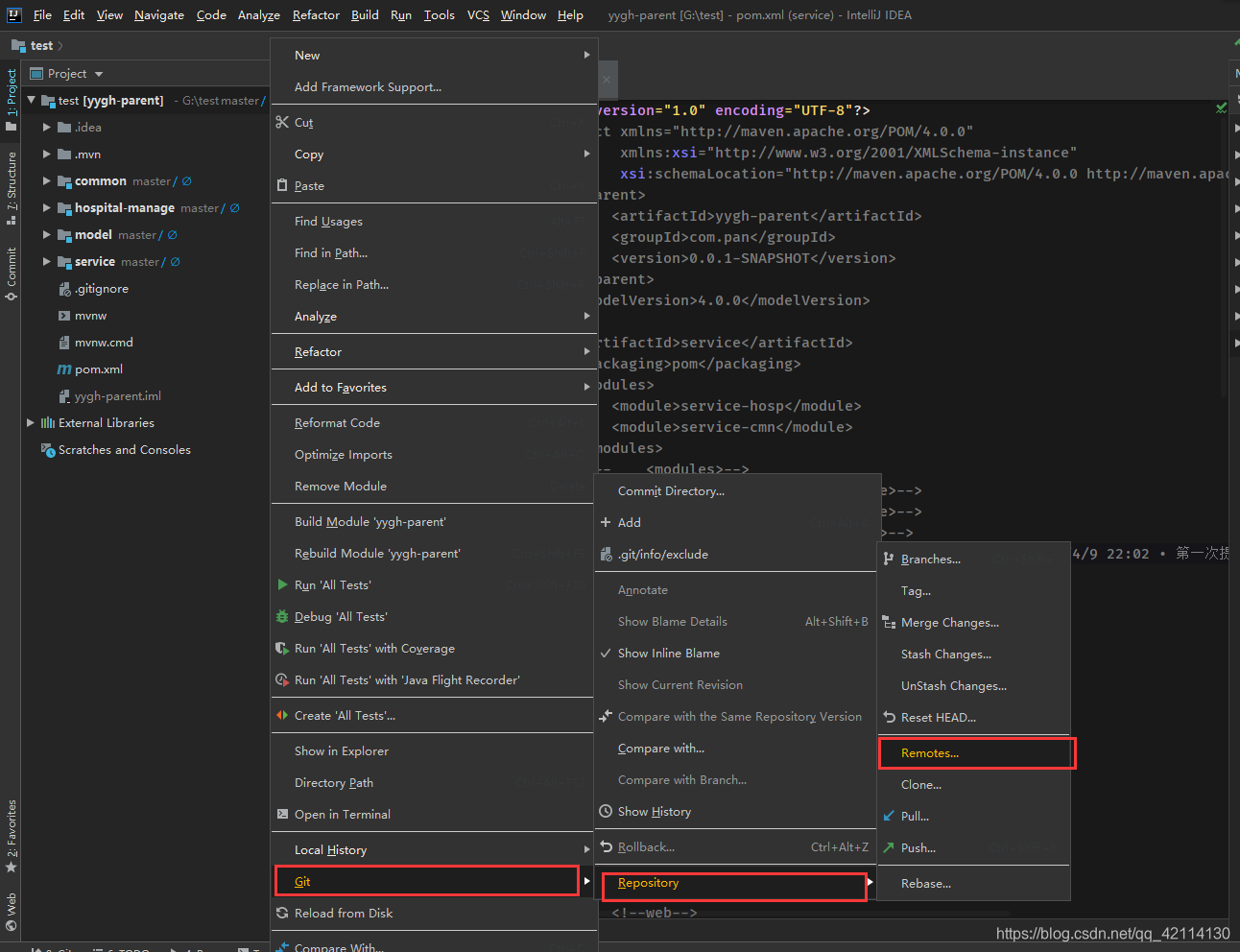Viewport: 1240px width, 952px height.
Task: Open the Refactor menu in menu bar
Action: point(316,15)
